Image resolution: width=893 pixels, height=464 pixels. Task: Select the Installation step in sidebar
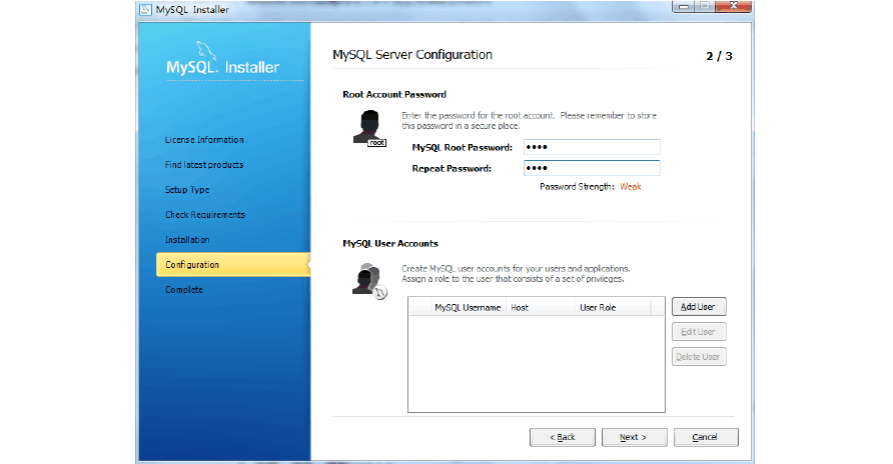187,240
